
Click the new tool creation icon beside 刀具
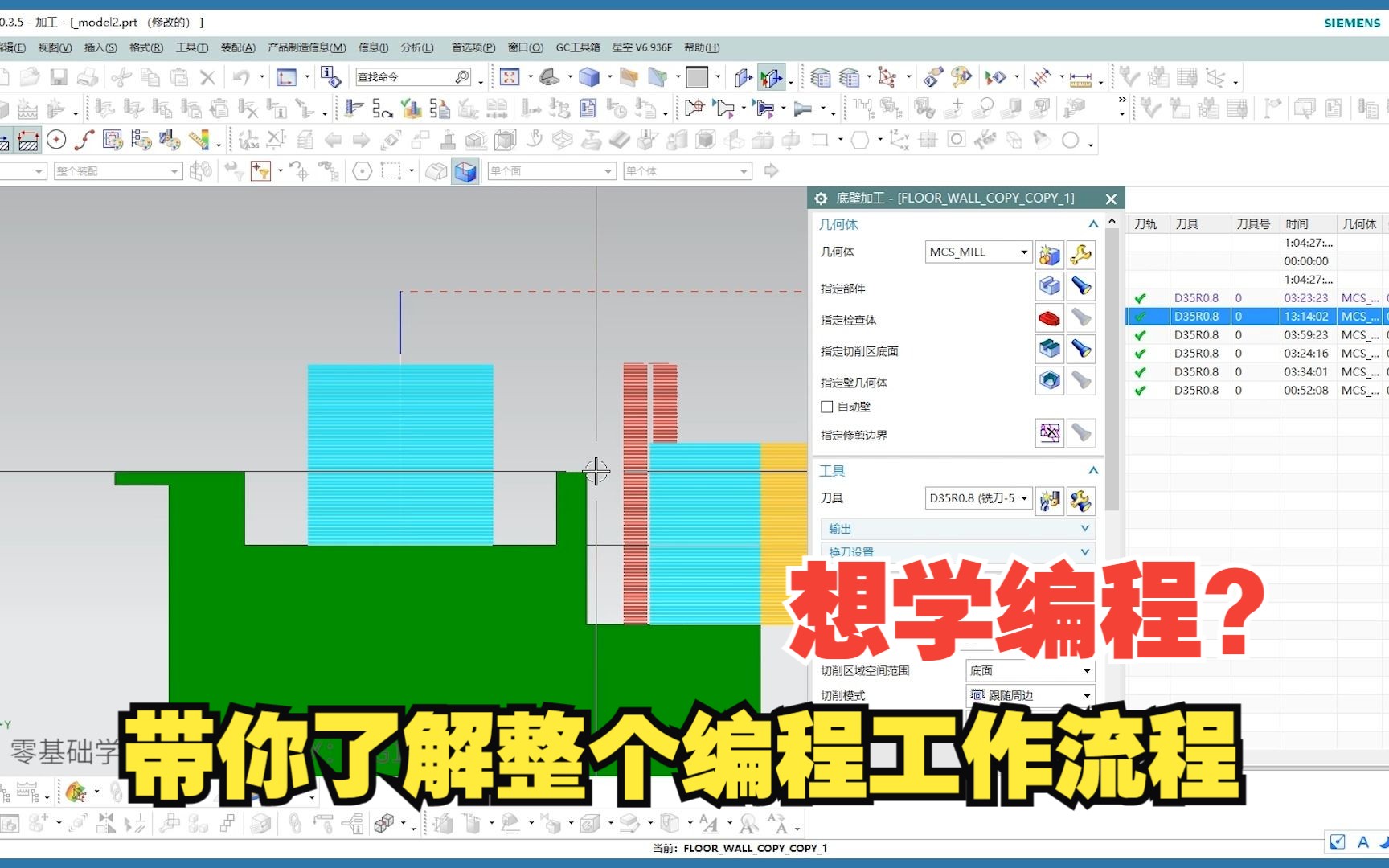pyautogui.click(x=1049, y=499)
